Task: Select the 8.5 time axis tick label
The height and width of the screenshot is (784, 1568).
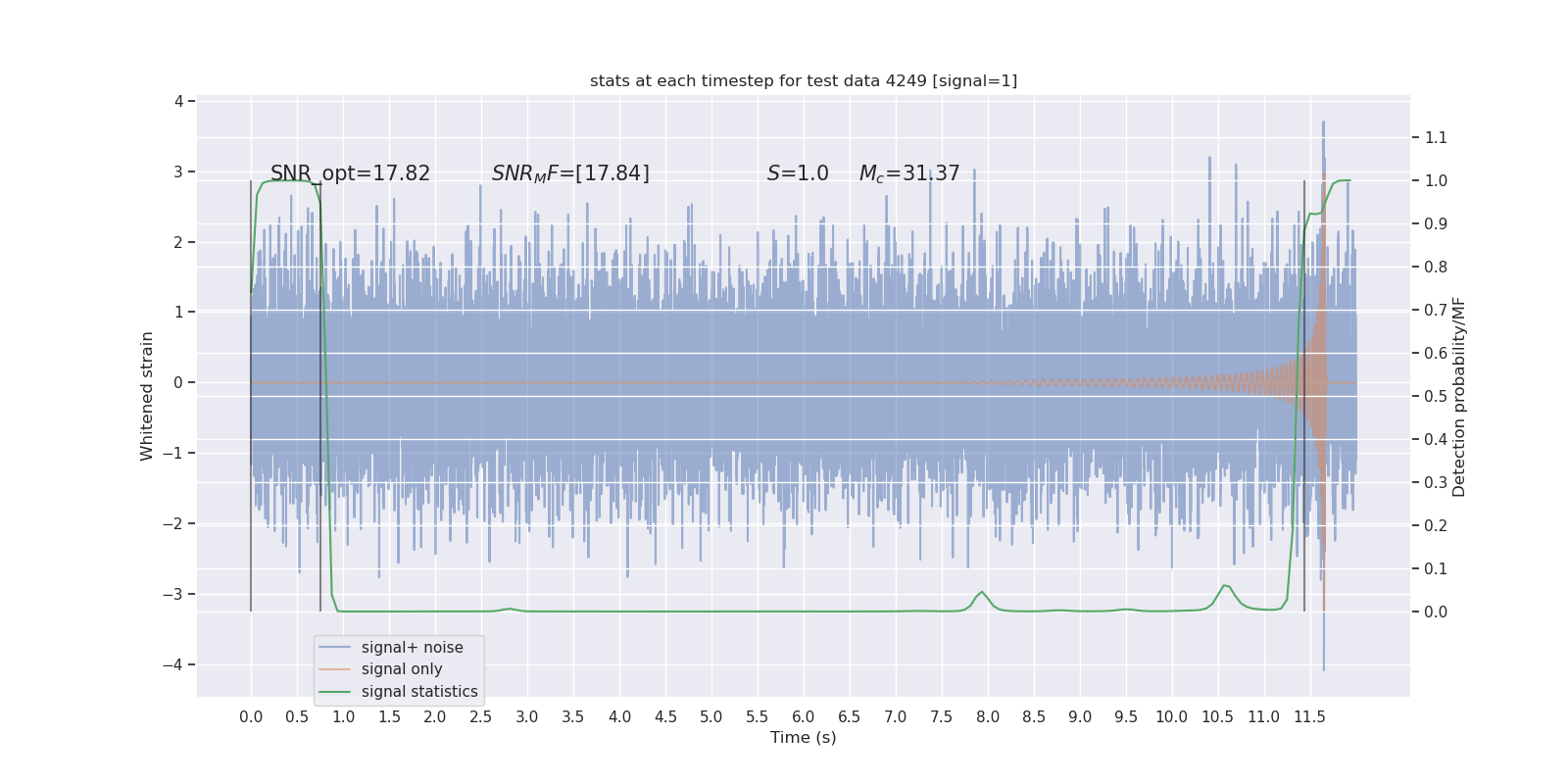Action: (x=1034, y=716)
